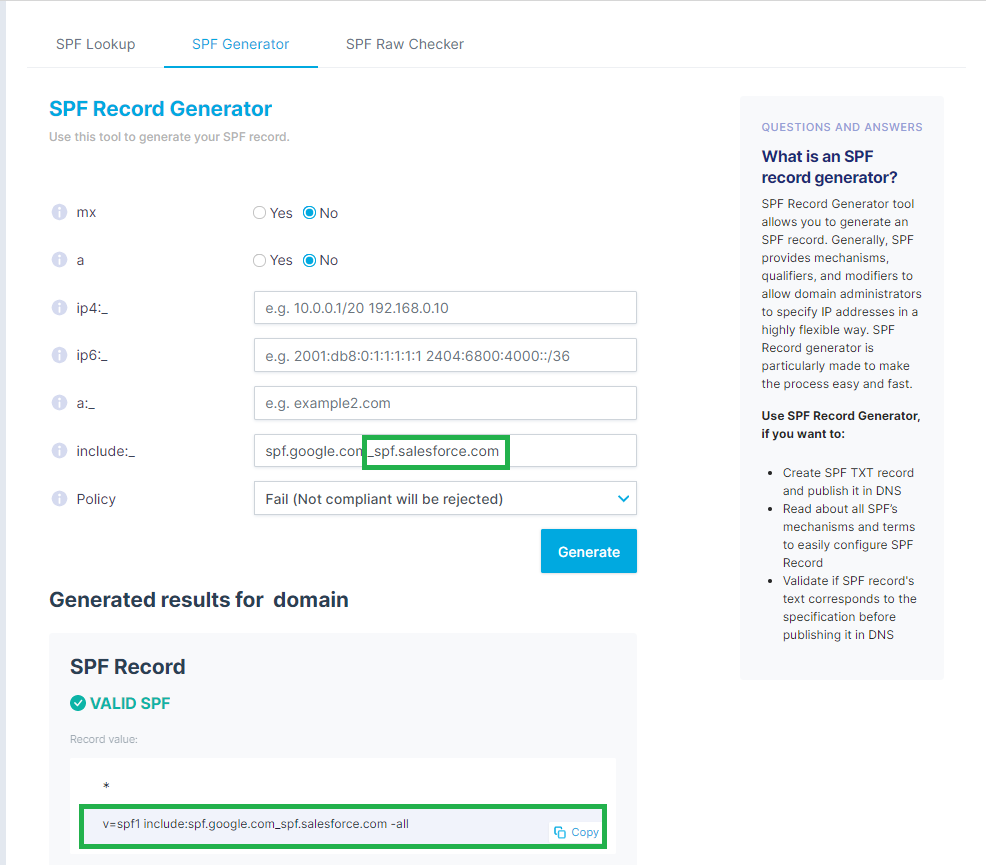This screenshot has height=865, width=986.
Task: Open the ip4 info tooltip icon
Action: tap(59, 308)
